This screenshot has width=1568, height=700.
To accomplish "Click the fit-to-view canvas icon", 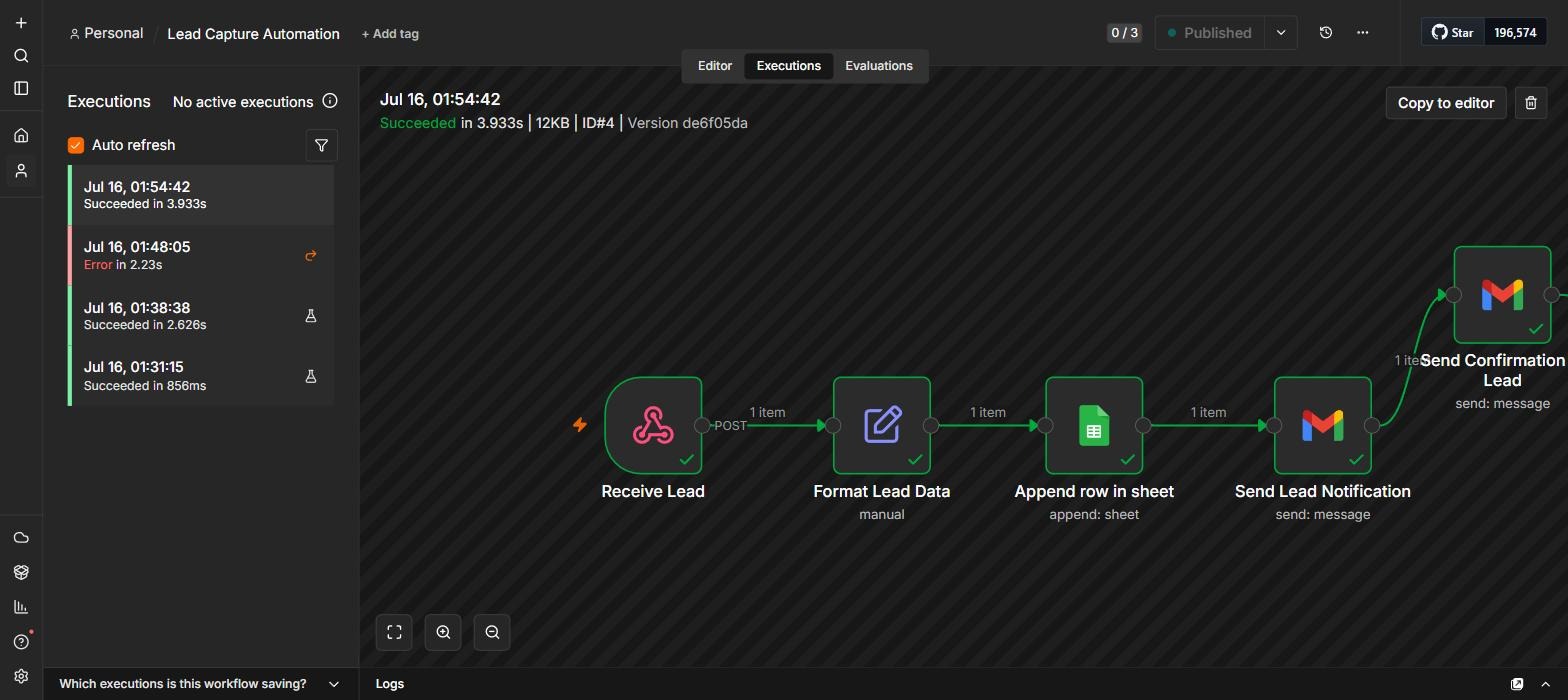I will click(x=394, y=632).
